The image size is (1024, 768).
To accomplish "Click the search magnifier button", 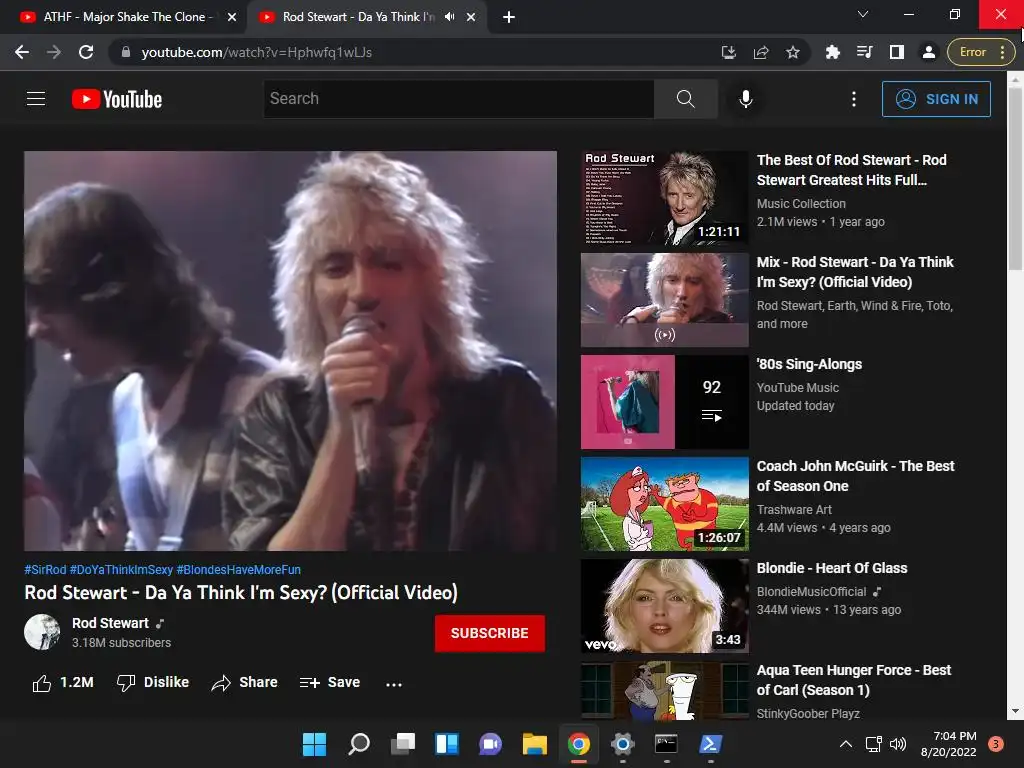I will (686, 99).
